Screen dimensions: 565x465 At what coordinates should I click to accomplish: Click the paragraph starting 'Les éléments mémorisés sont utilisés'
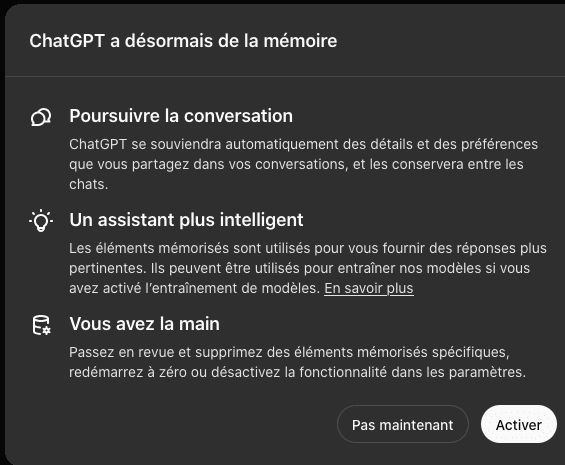point(308,268)
